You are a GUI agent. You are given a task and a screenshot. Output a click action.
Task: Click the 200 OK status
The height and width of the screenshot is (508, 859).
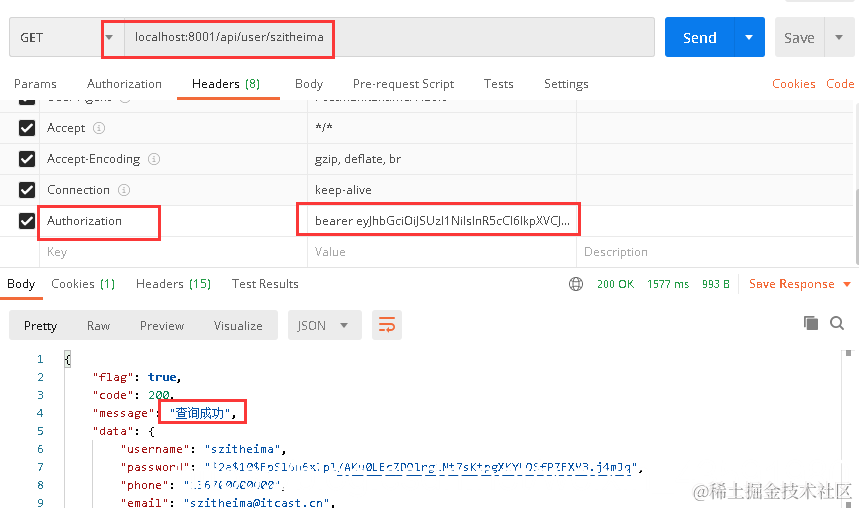point(615,284)
